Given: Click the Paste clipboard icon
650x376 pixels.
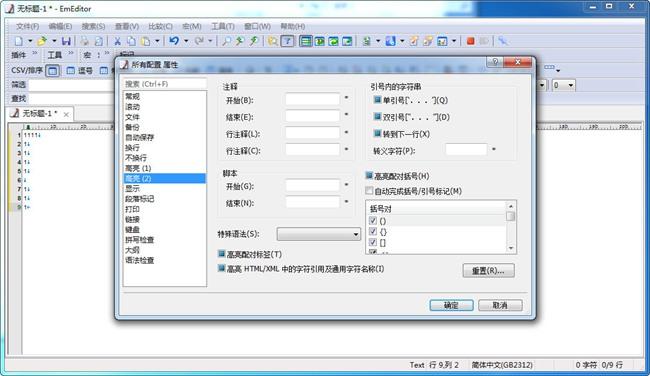Looking at the screenshot, I should point(146,41).
